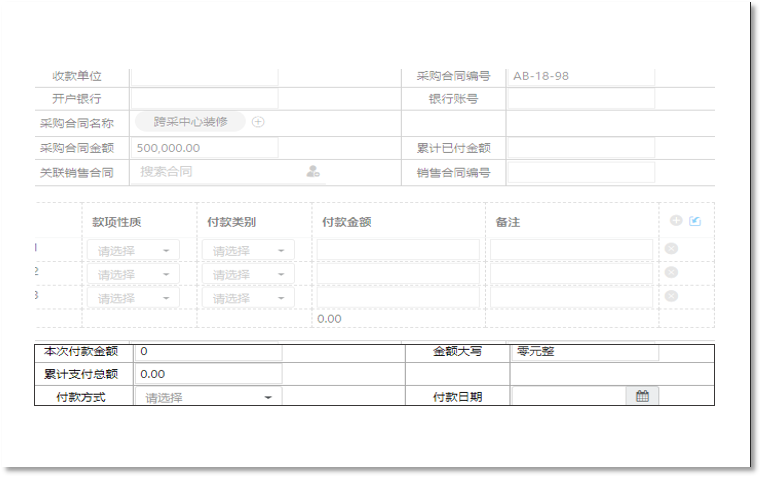The height and width of the screenshot is (477, 761).
Task: Click the 本次付款金额 input field
Action: [208, 352]
